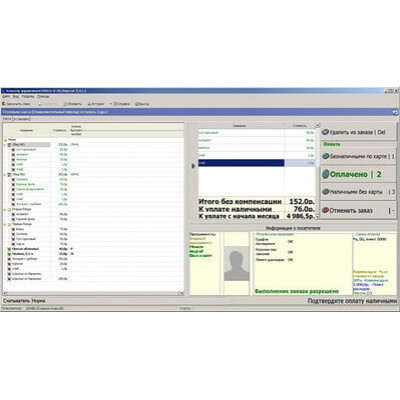
Task: Cancel the order with Отменить заказ
Action: click(359, 210)
